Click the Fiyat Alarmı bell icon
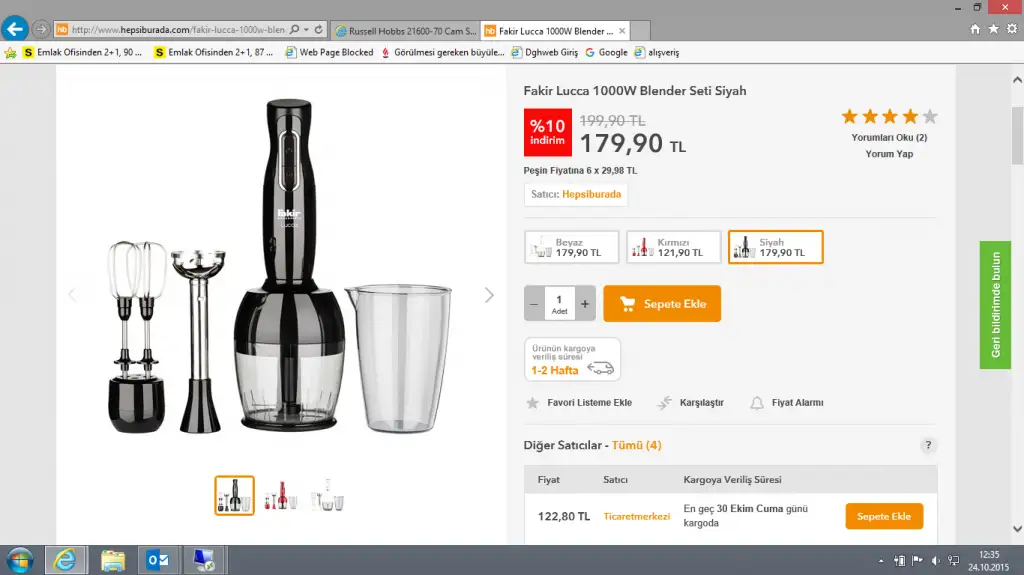1024x575 pixels. (x=757, y=403)
